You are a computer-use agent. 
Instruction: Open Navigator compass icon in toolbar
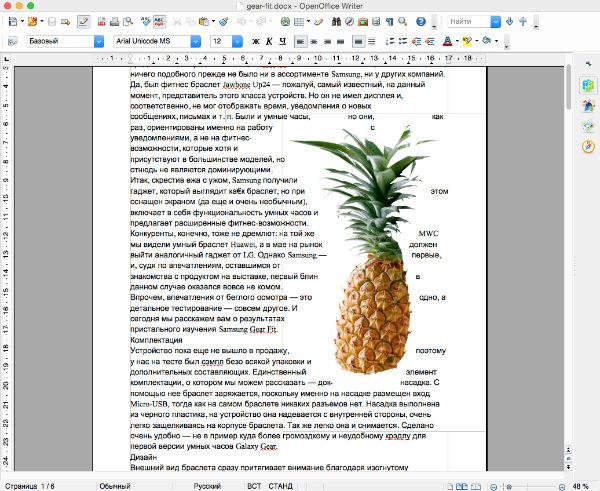349,21
